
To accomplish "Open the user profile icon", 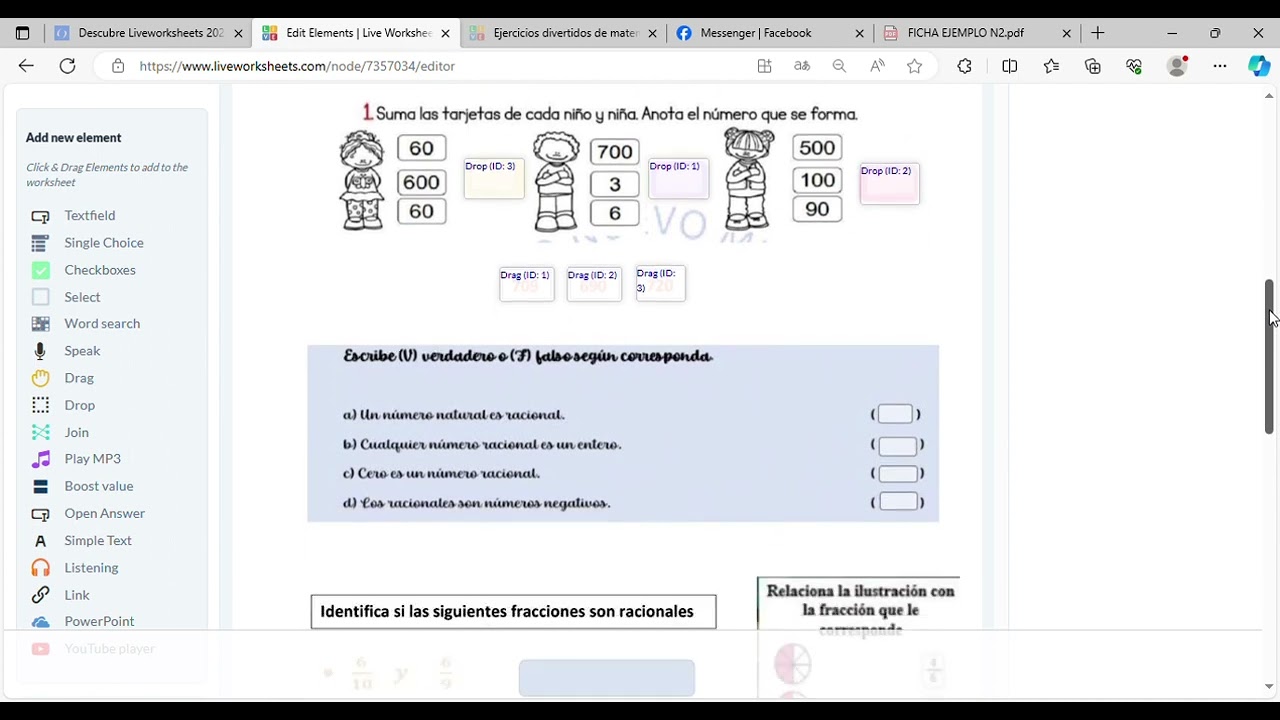I will point(1177,66).
